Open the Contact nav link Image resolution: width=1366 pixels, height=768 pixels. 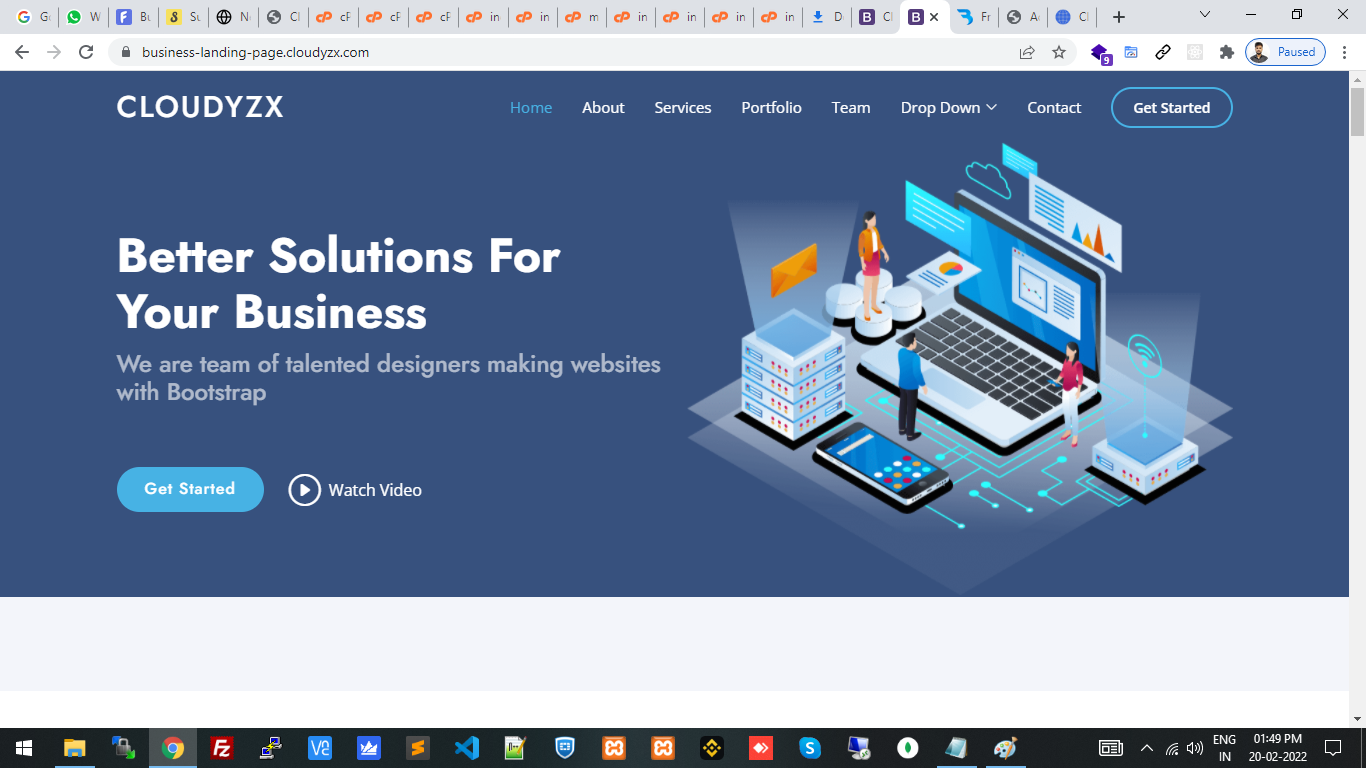pyautogui.click(x=1054, y=108)
